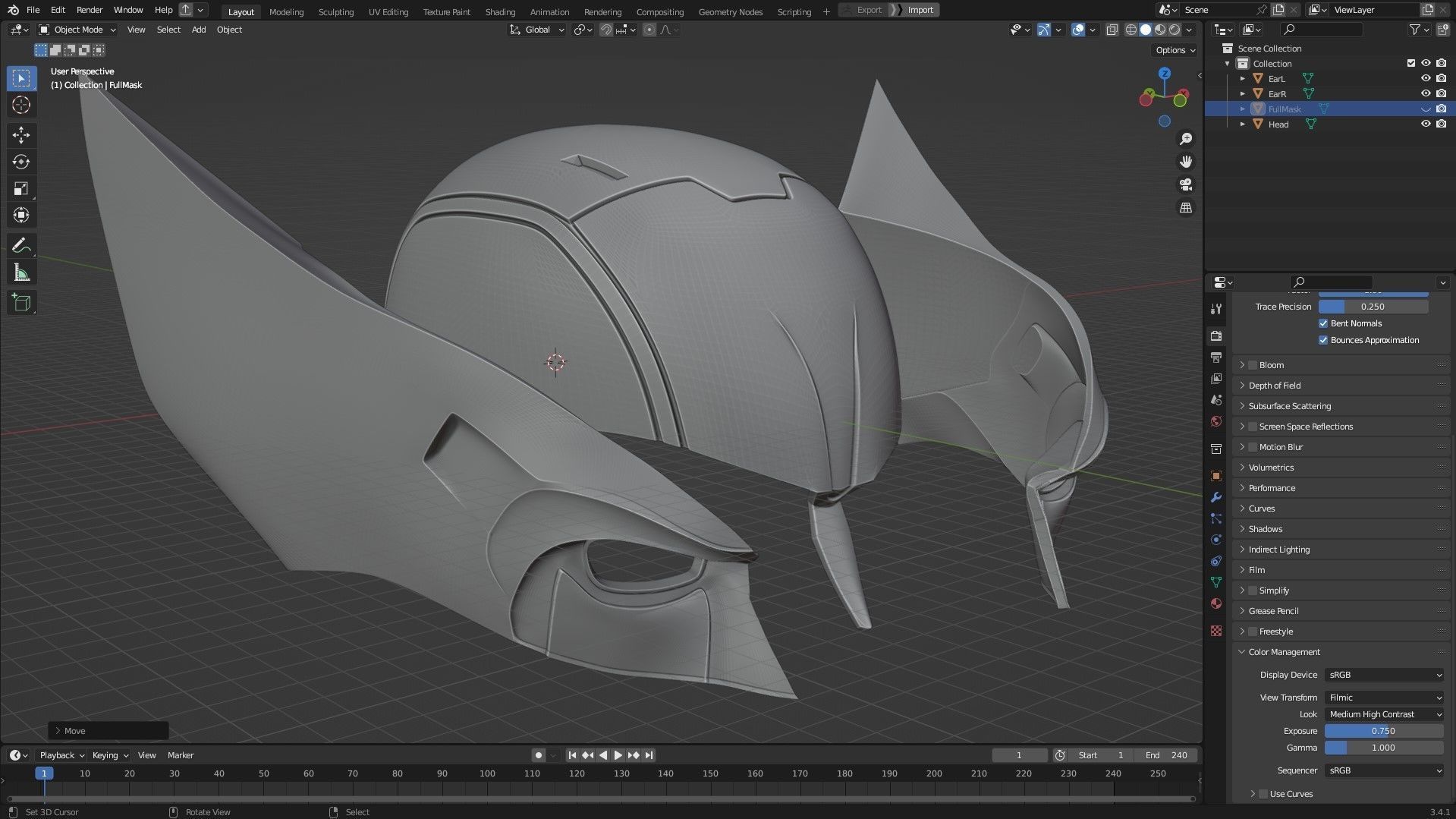This screenshot has width=1456, height=819.
Task: Open the Scene properties tab
Action: coord(1216,399)
